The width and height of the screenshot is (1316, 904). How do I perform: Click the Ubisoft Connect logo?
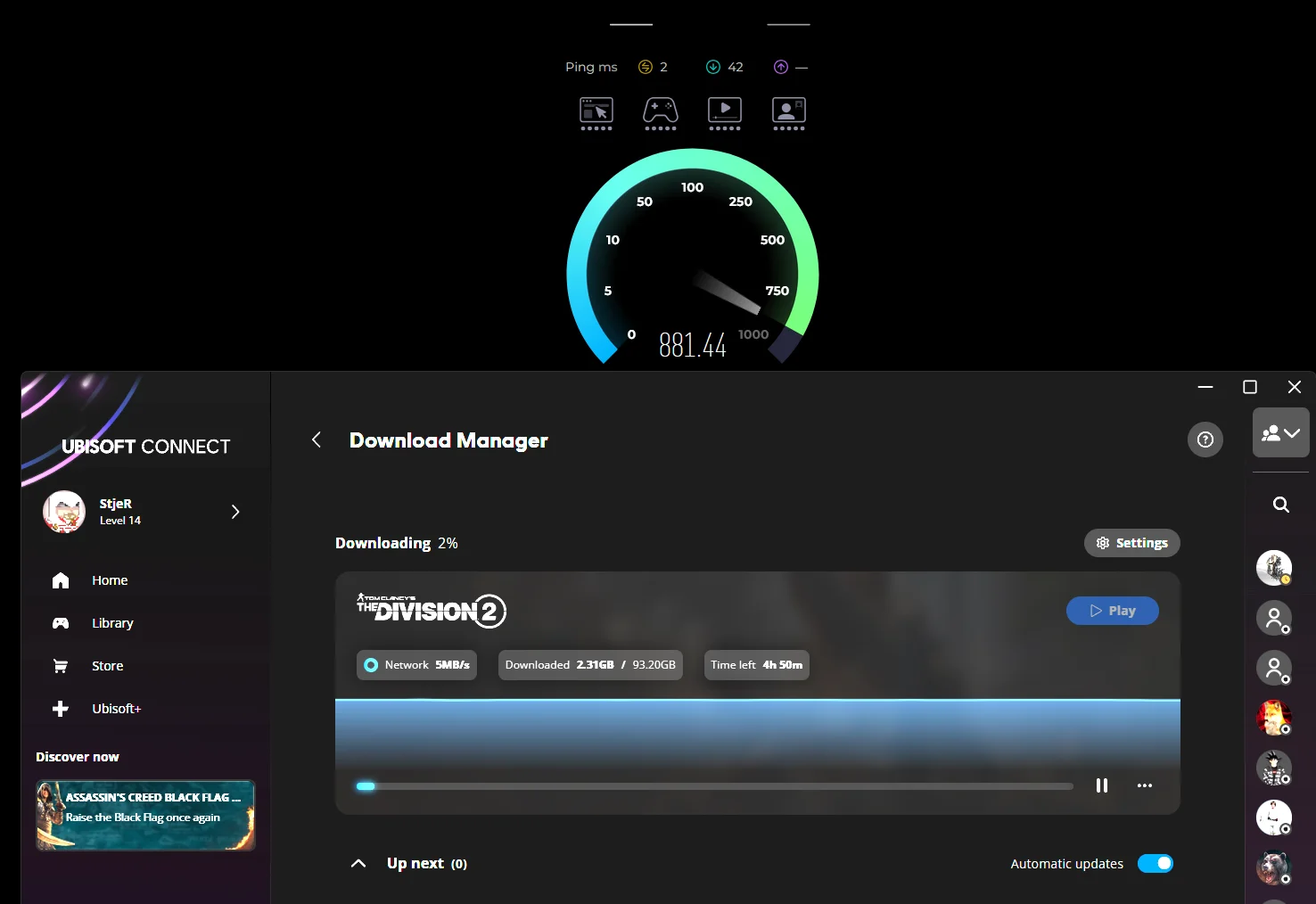point(146,447)
